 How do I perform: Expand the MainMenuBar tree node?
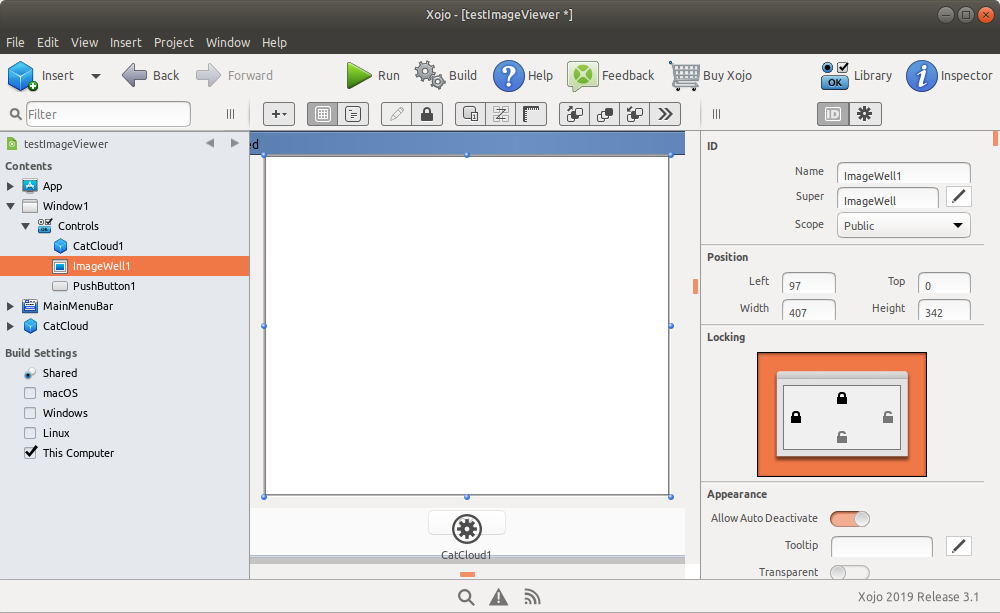[x=10, y=306]
